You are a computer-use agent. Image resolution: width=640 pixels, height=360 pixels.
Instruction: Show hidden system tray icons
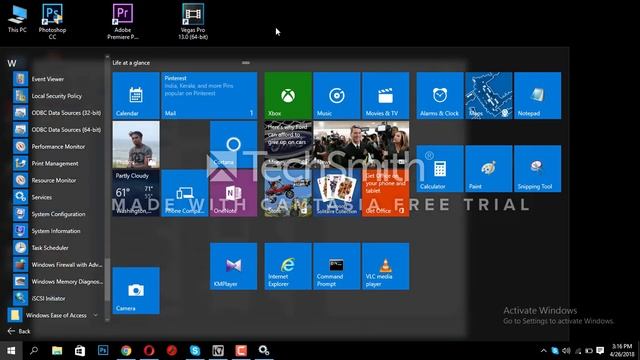pos(543,351)
